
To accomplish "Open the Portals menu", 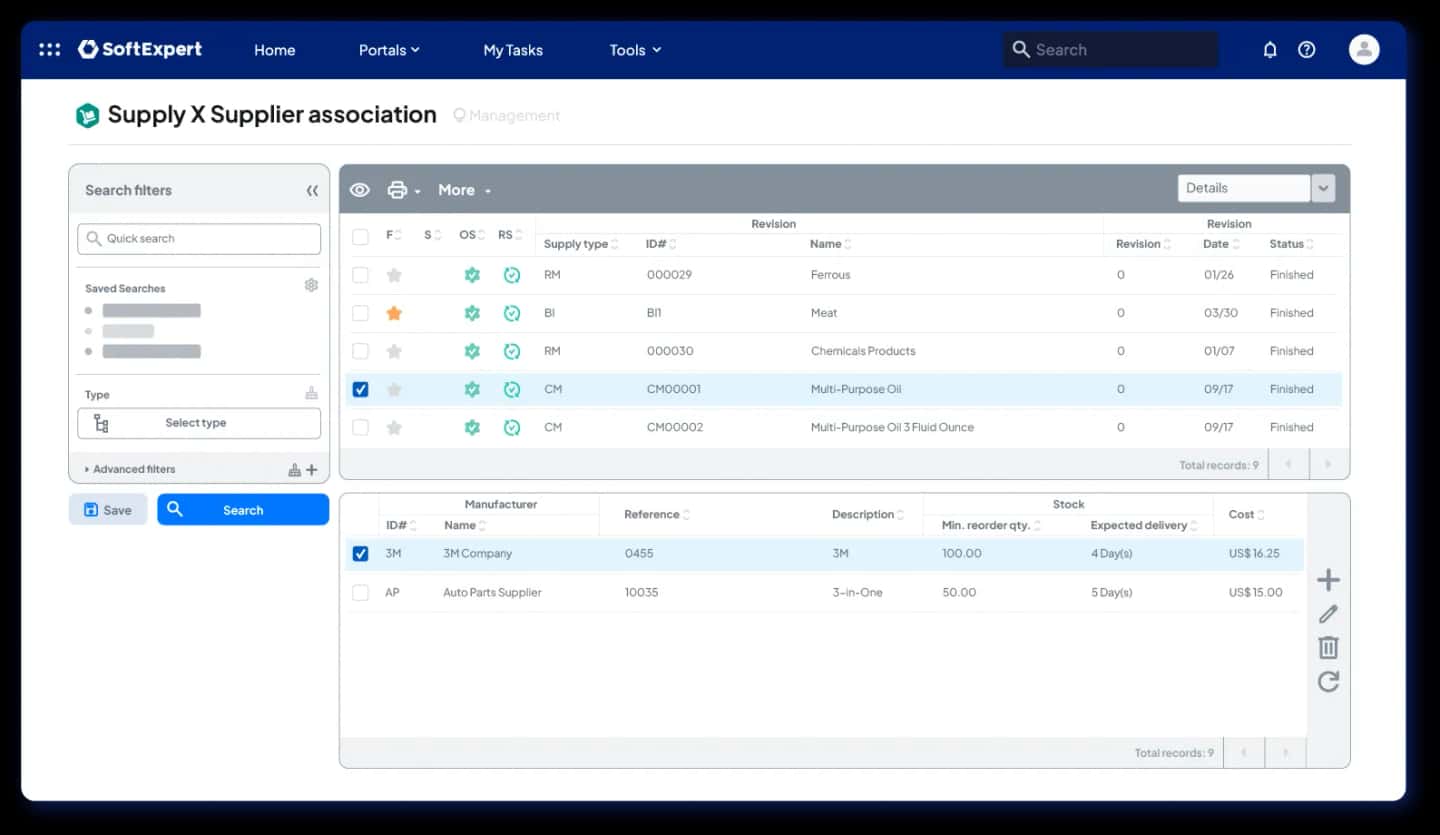I will [x=389, y=50].
